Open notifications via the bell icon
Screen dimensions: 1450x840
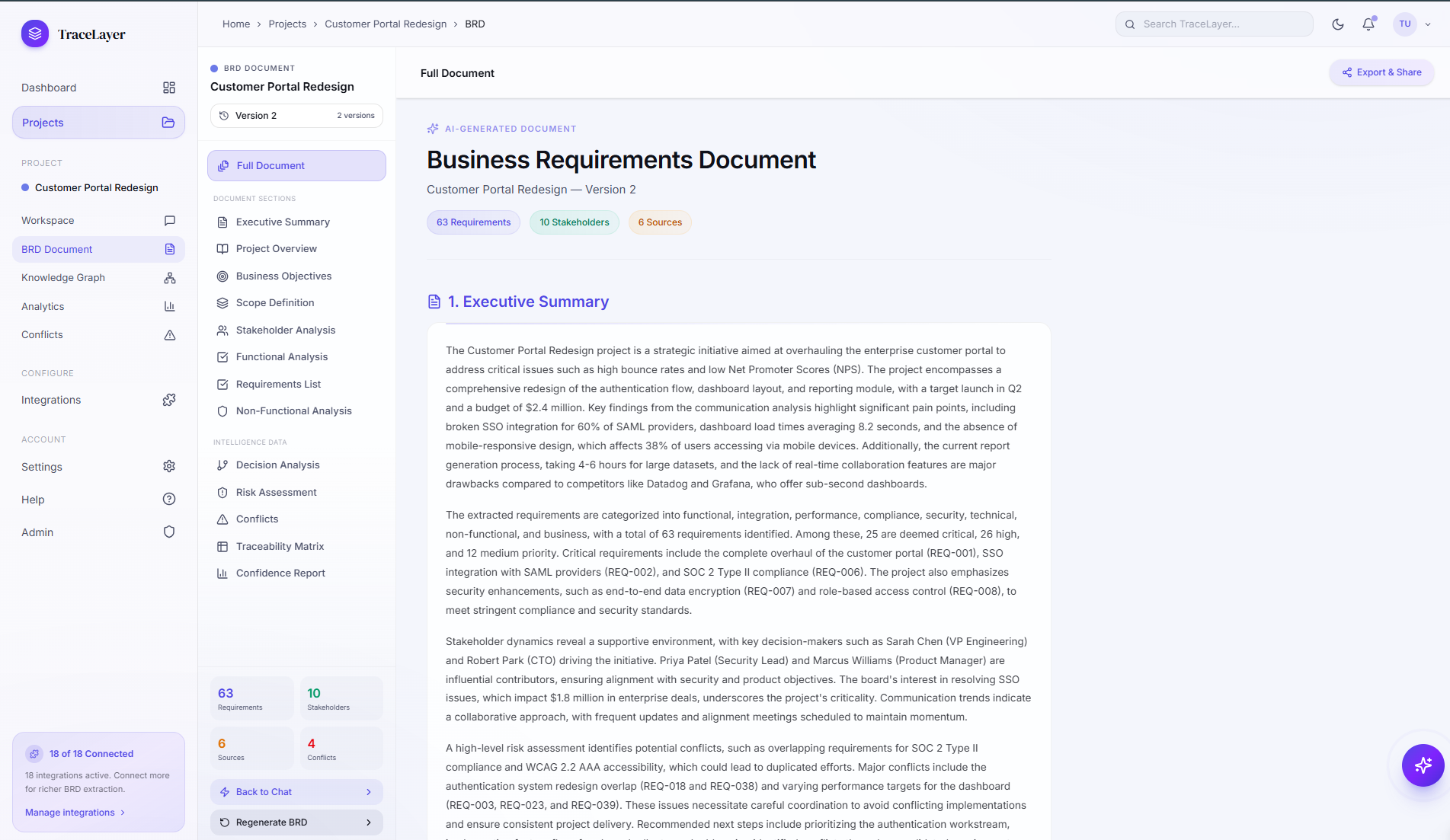coord(1368,24)
